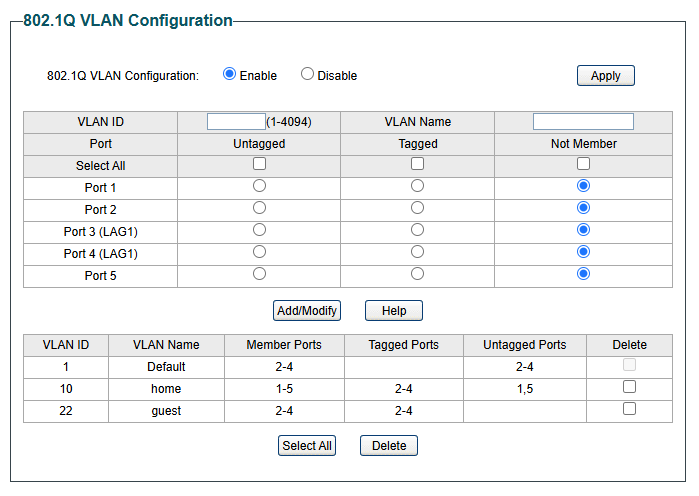This screenshot has height=496, width=699.
Task: Focus the VLAN Name input field
Action: click(x=583, y=122)
